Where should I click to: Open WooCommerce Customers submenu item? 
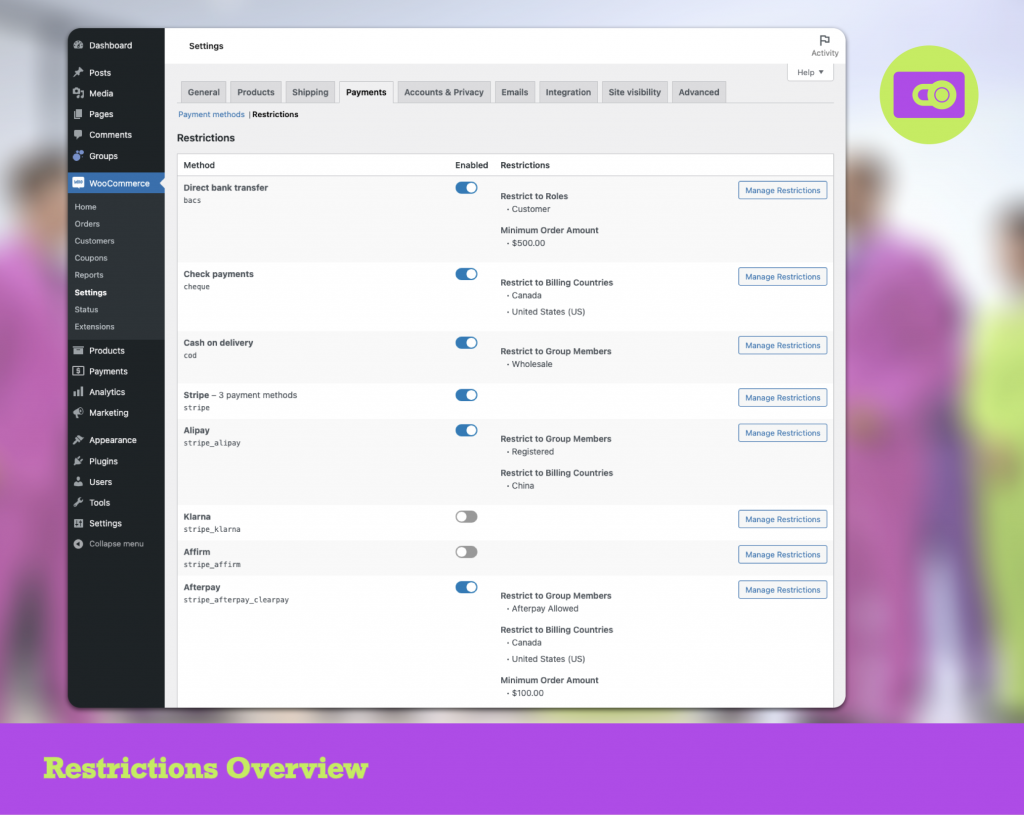(94, 241)
